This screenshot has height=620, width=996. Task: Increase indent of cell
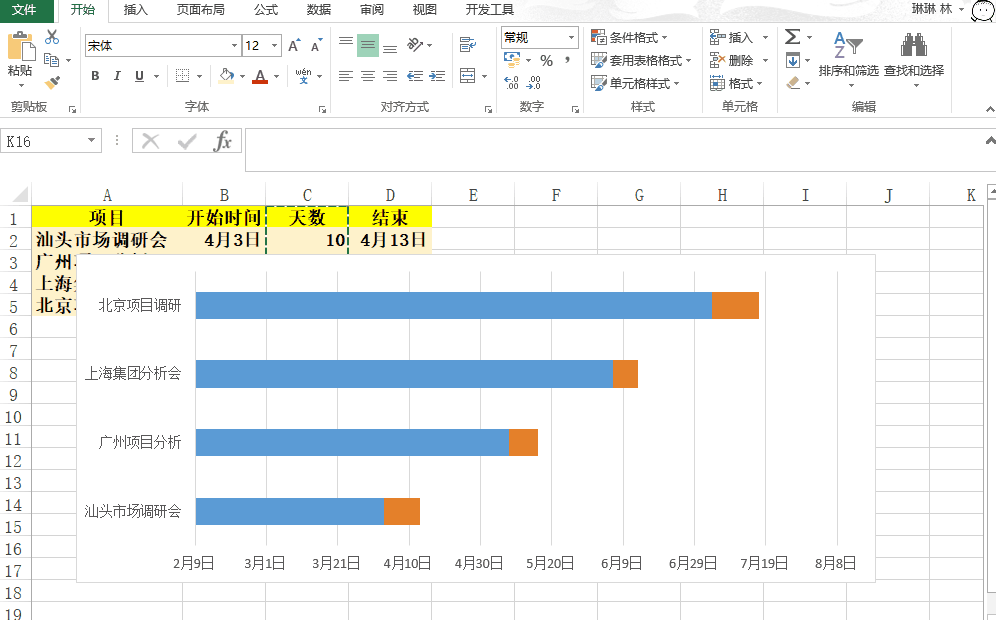437,76
